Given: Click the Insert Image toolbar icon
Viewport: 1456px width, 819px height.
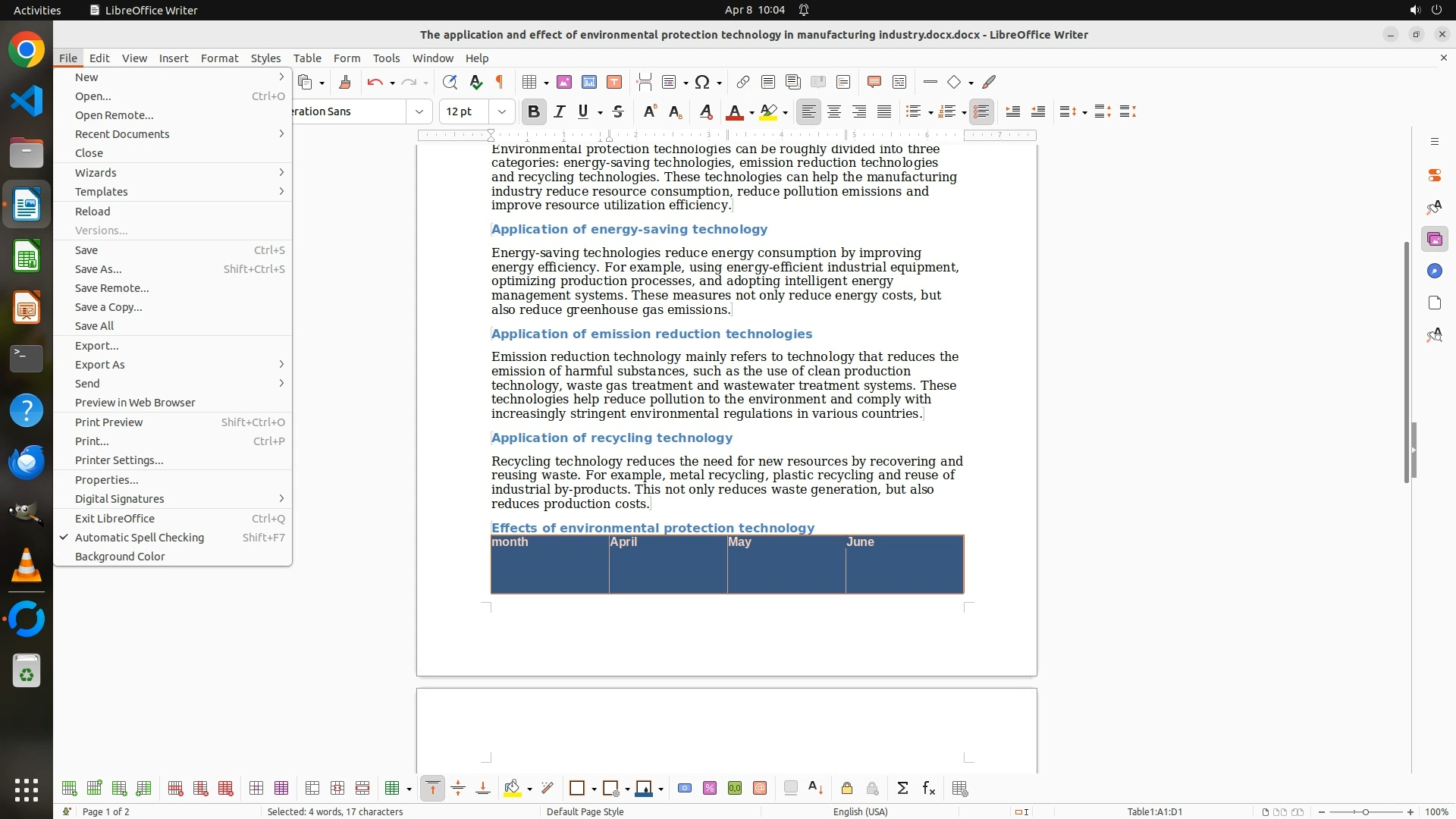Looking at the screenshot, I should click(x=564, y=82).
